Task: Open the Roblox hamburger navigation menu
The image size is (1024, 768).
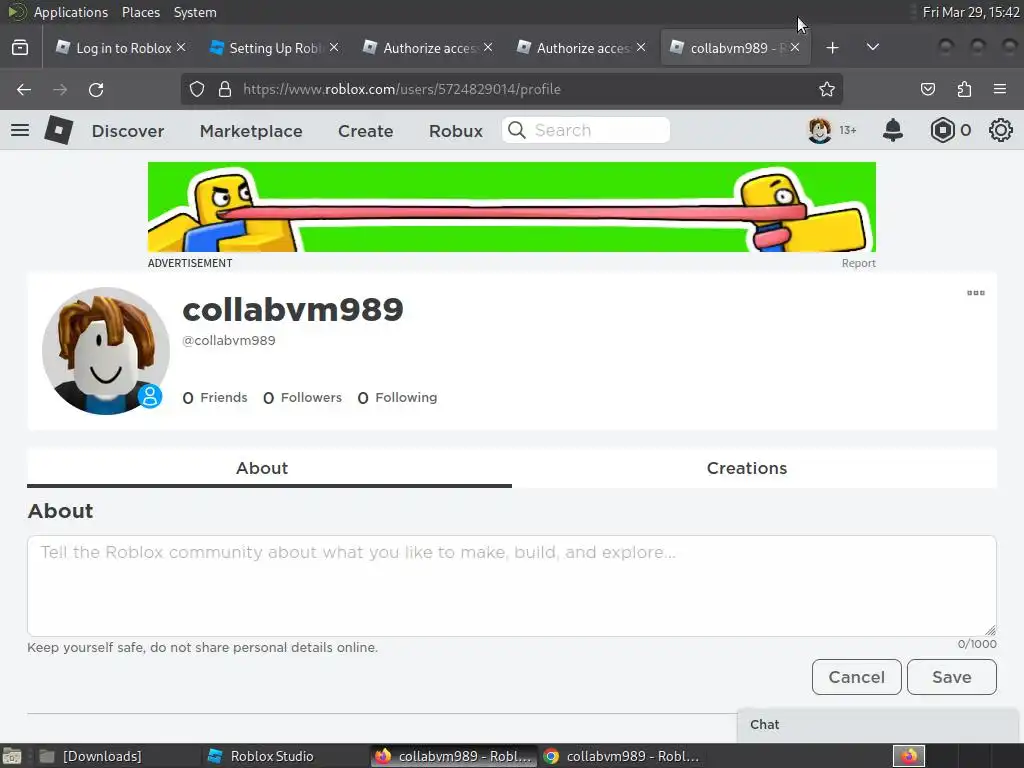Action: tap(20, 130)
